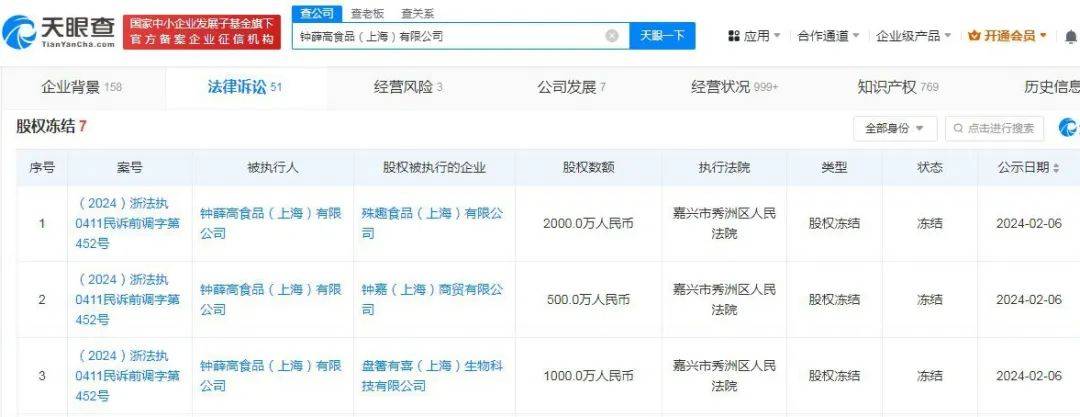Clear the search box with X icon
Screen dimensions: 1080x417
tap(612, 36)
